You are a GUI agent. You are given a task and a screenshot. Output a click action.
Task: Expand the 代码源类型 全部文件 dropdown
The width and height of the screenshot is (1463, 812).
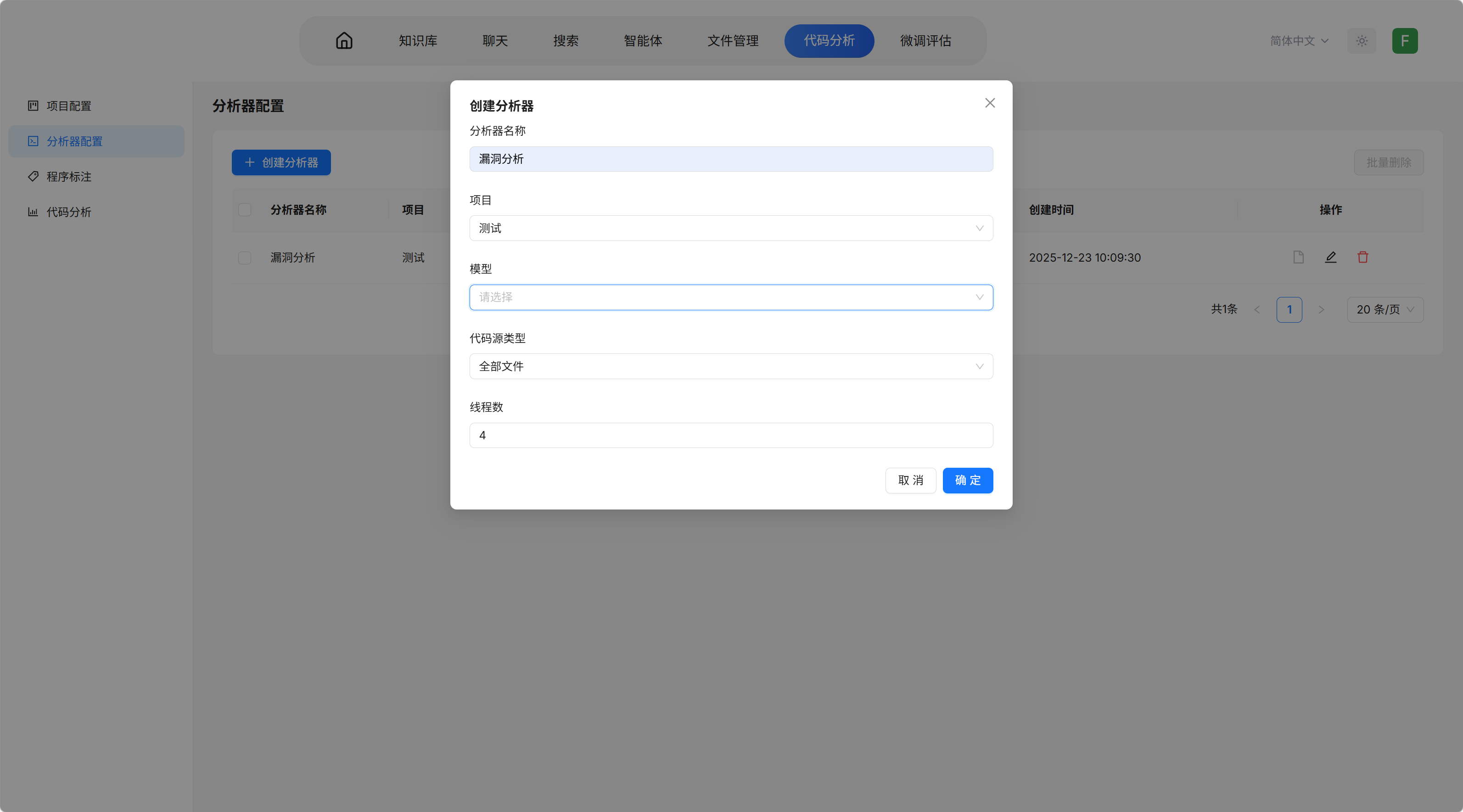(x=731, y=366)
